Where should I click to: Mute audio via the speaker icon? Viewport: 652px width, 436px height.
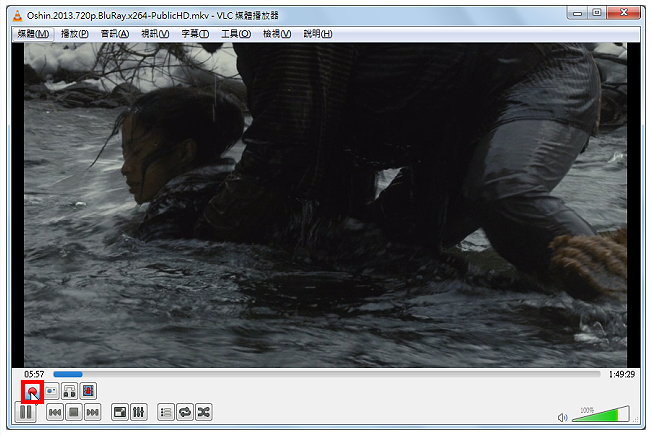(x=562, y=417)
